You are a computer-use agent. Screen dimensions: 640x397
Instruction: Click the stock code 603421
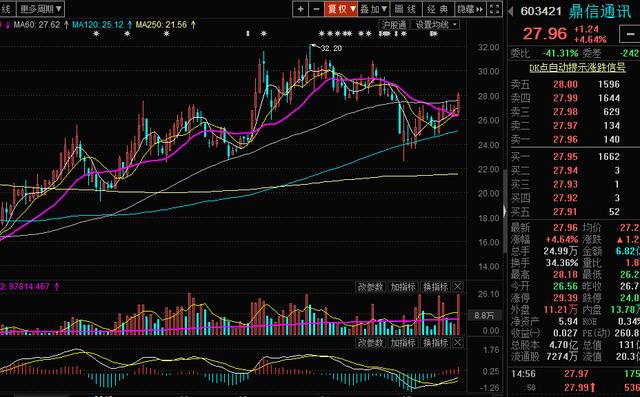541,11
